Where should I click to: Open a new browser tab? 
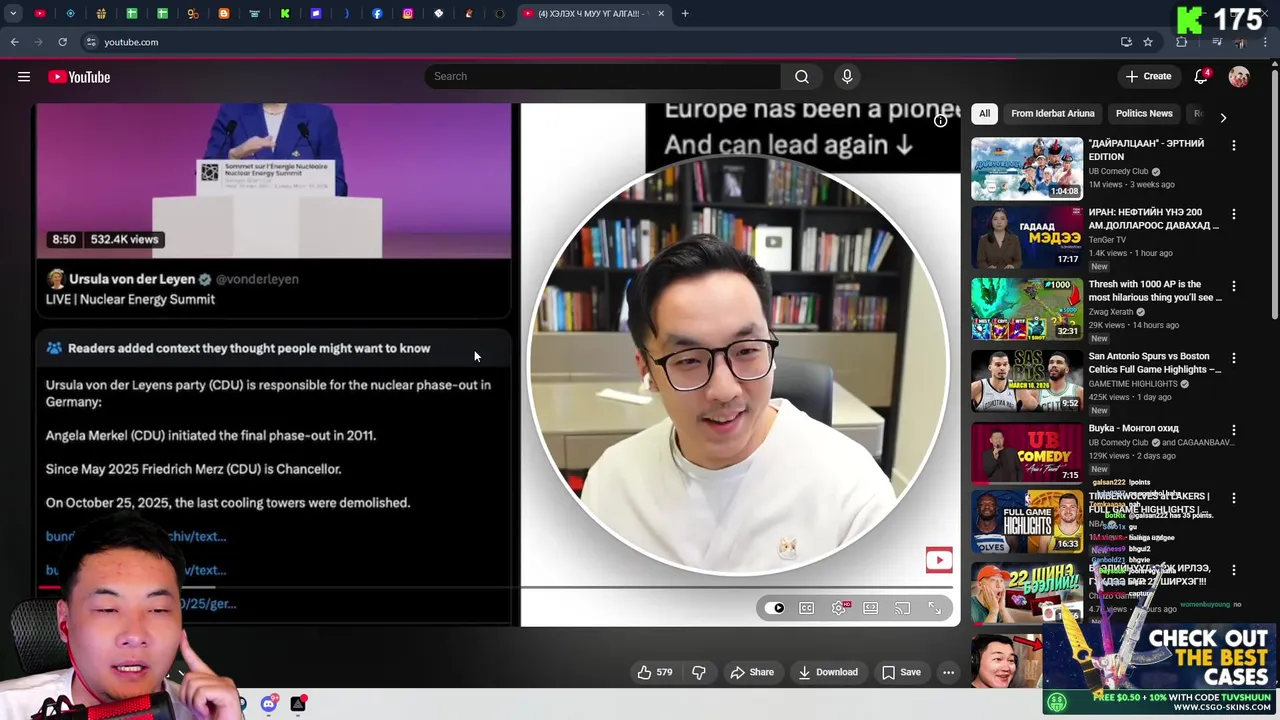(685, 14)
